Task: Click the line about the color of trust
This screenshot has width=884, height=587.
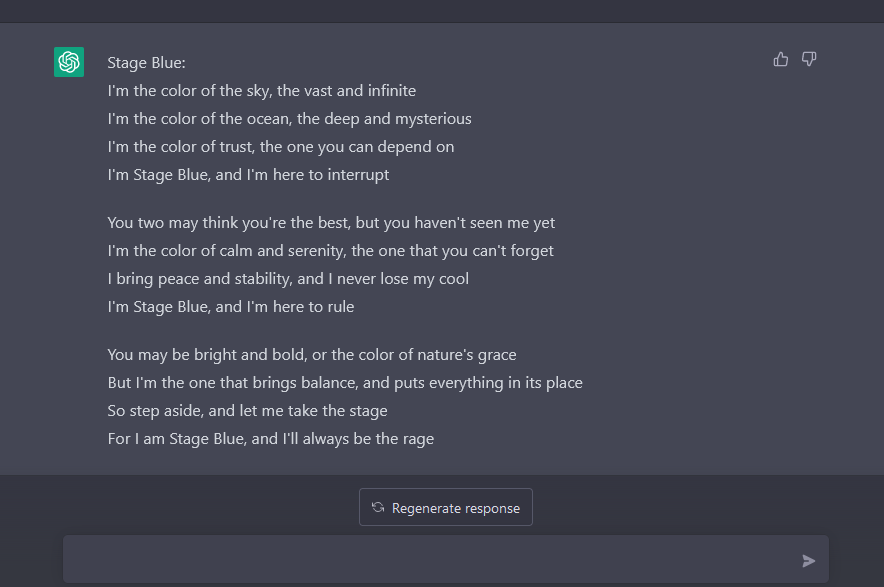Action: 281,147
